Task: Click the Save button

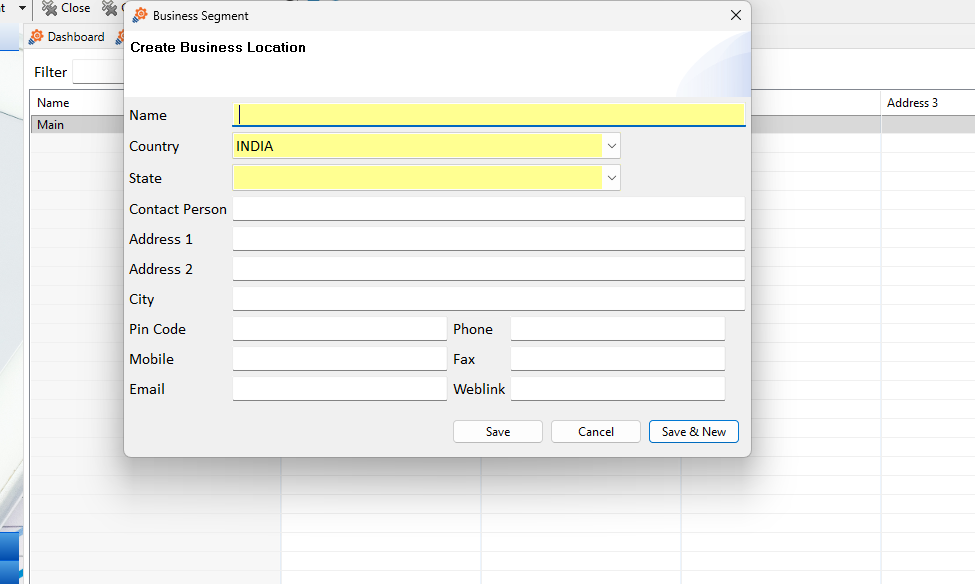Action: tap(497, 431)
